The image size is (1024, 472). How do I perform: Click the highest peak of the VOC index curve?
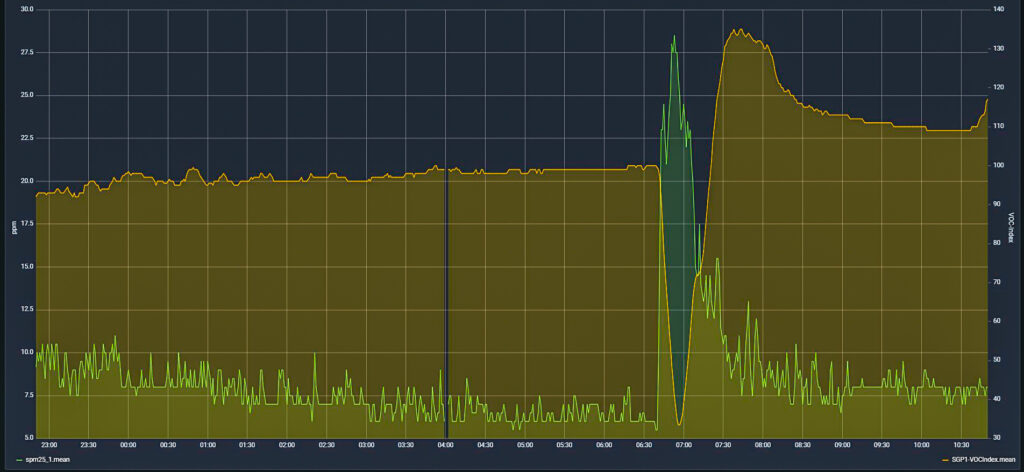coord(736,30)
